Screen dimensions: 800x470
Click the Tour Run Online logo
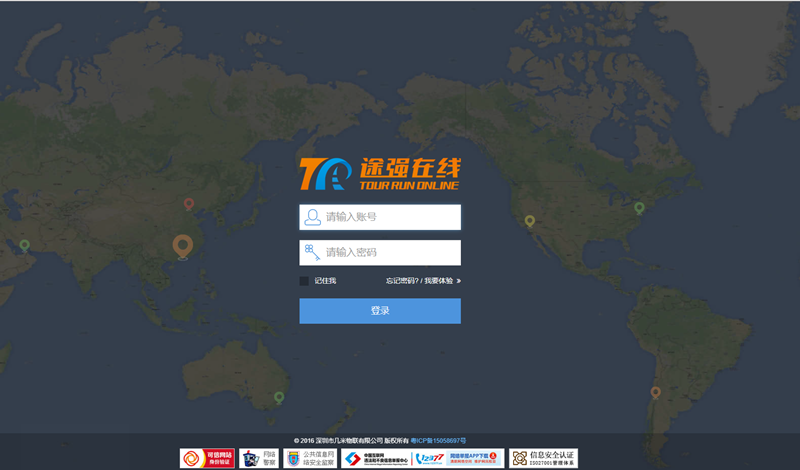click(x=380, y=174)
